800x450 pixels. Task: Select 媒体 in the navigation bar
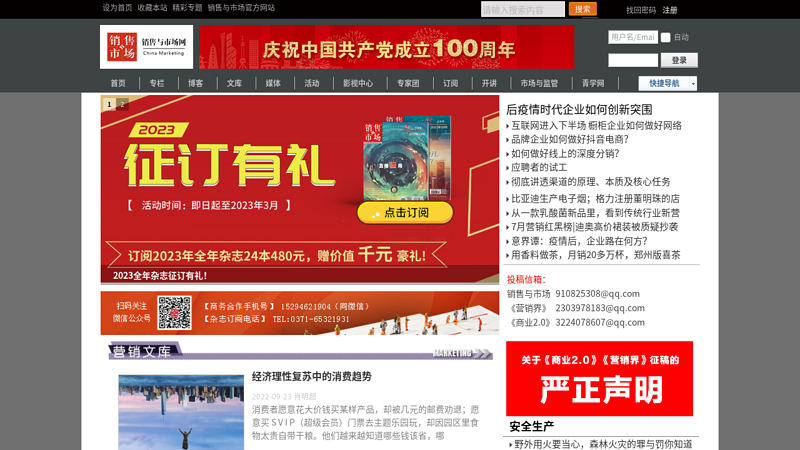[273, 83]
